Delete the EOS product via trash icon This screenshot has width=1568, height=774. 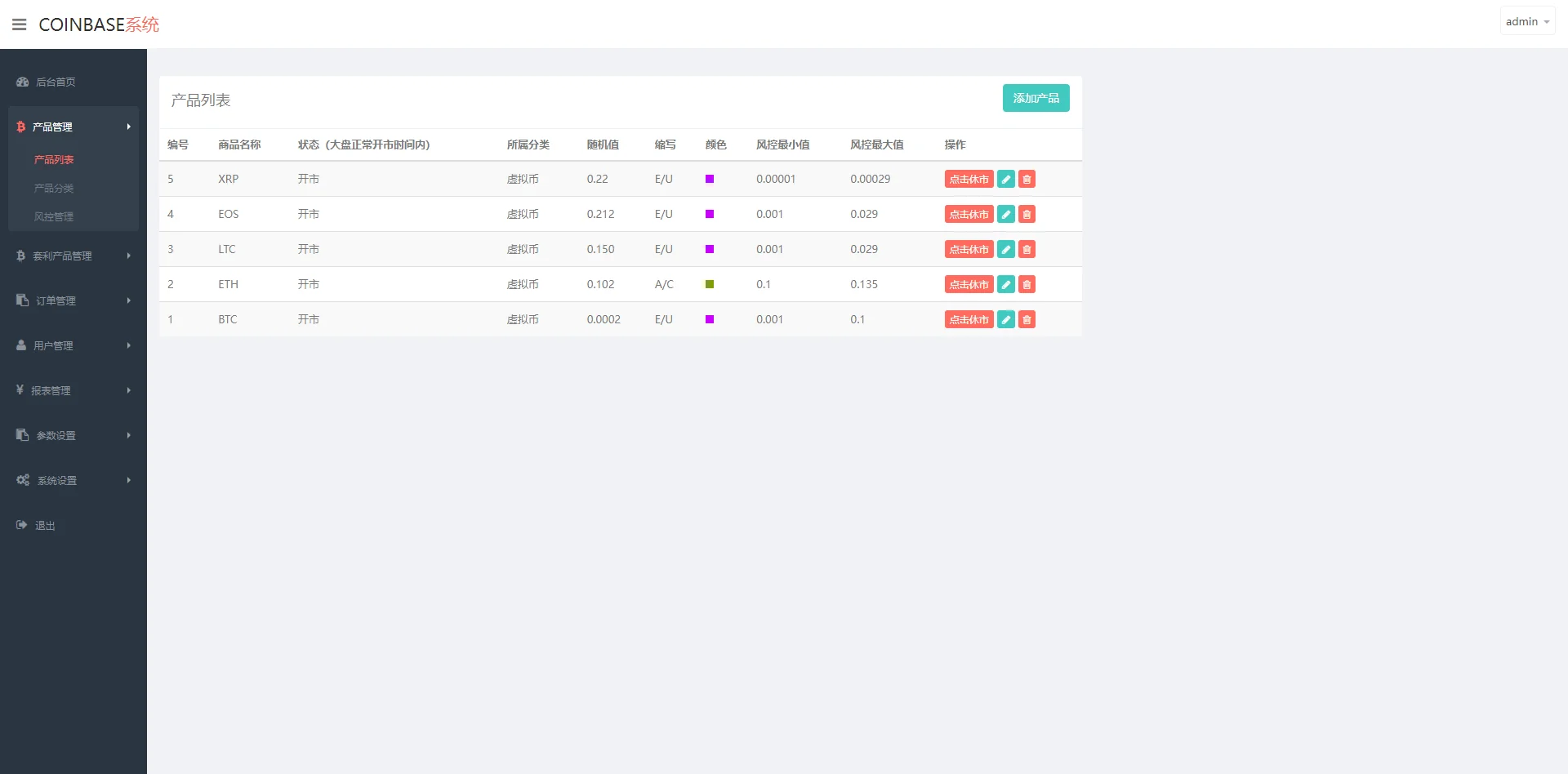1027,214
